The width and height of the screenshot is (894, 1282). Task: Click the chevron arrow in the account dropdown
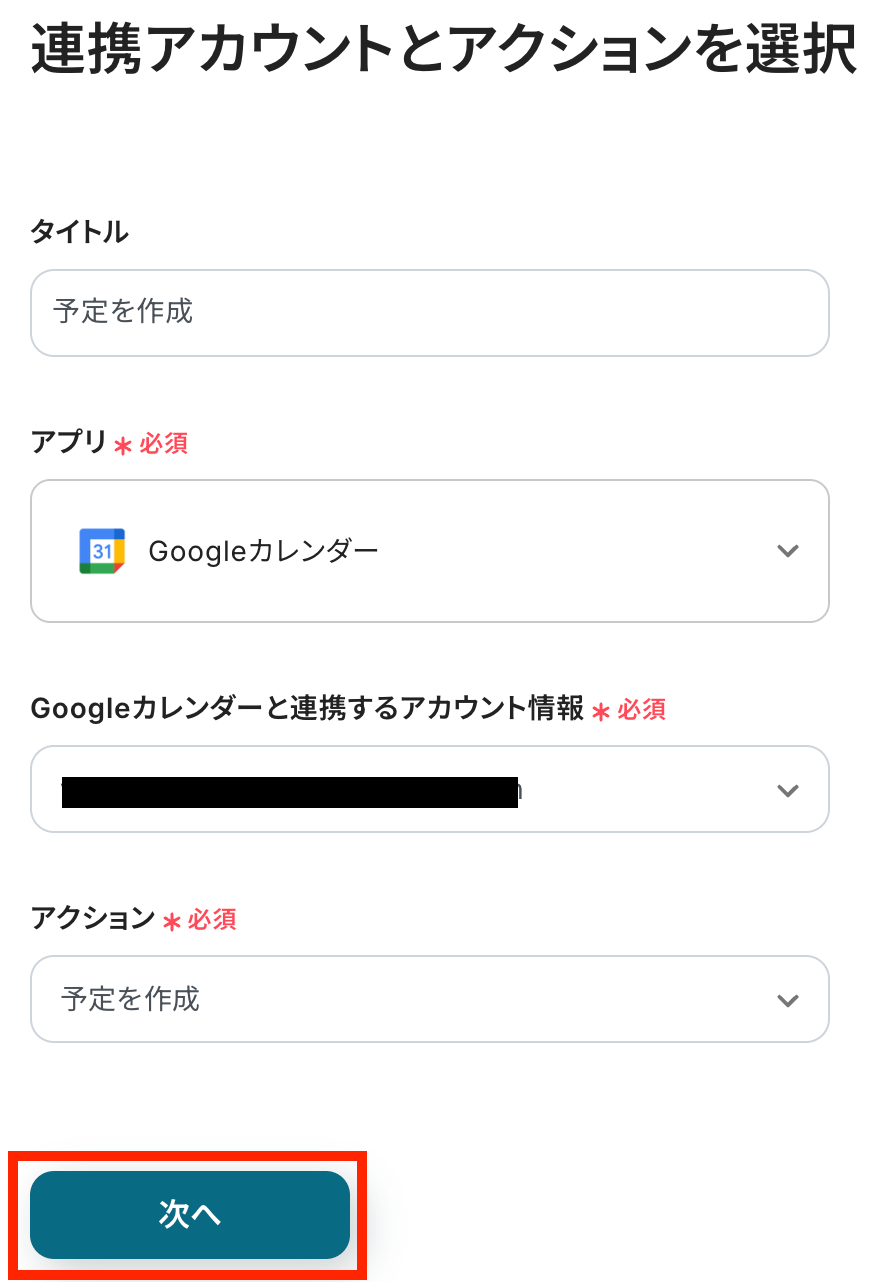788,790
